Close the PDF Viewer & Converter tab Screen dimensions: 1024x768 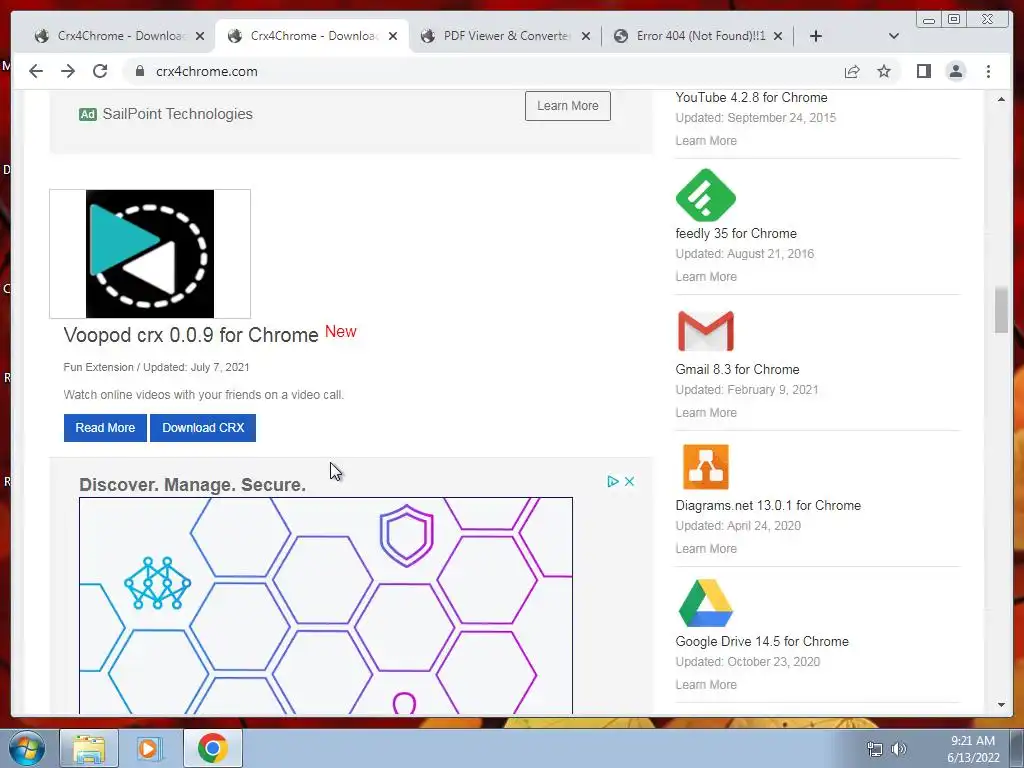click(x=586, y=36)
